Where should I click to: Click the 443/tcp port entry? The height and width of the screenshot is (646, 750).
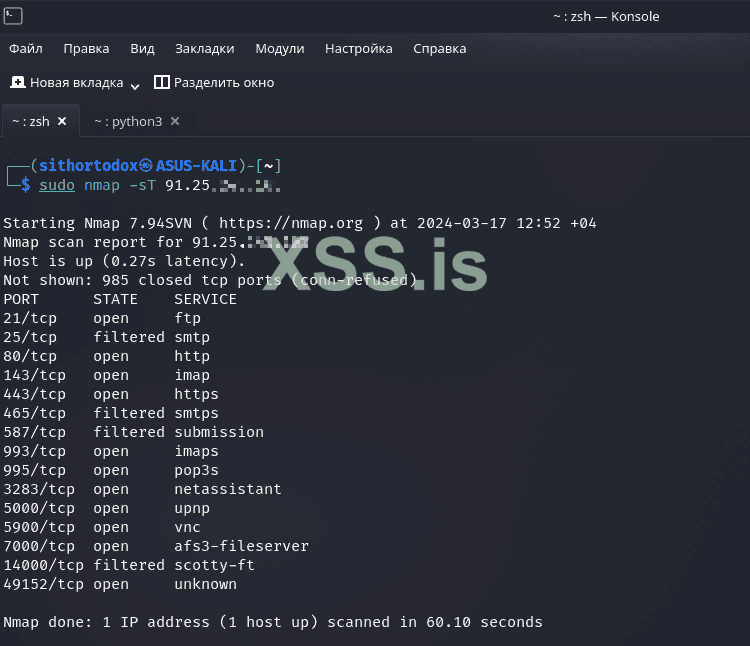(34, 394)
